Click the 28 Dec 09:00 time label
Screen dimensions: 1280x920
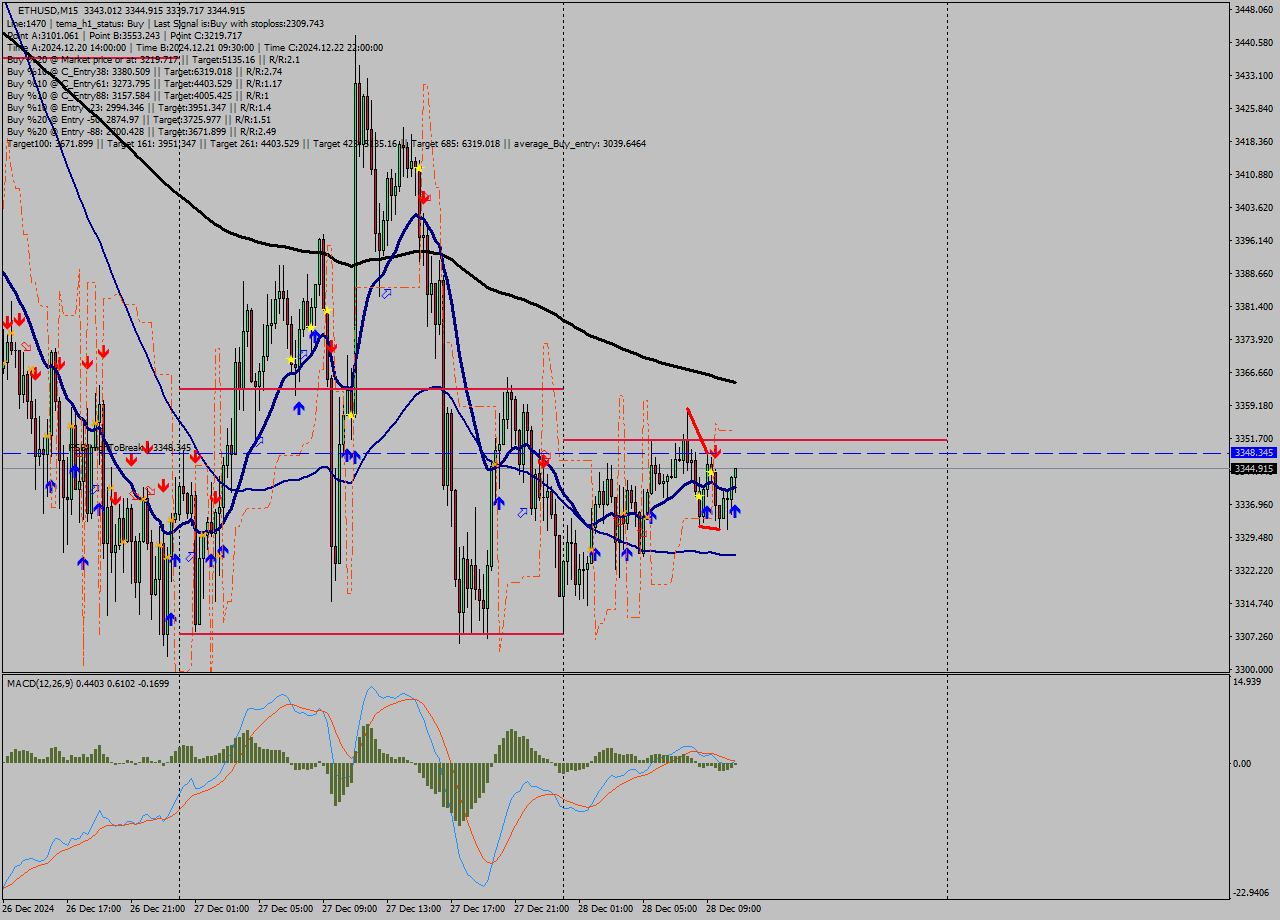[733, 909]
